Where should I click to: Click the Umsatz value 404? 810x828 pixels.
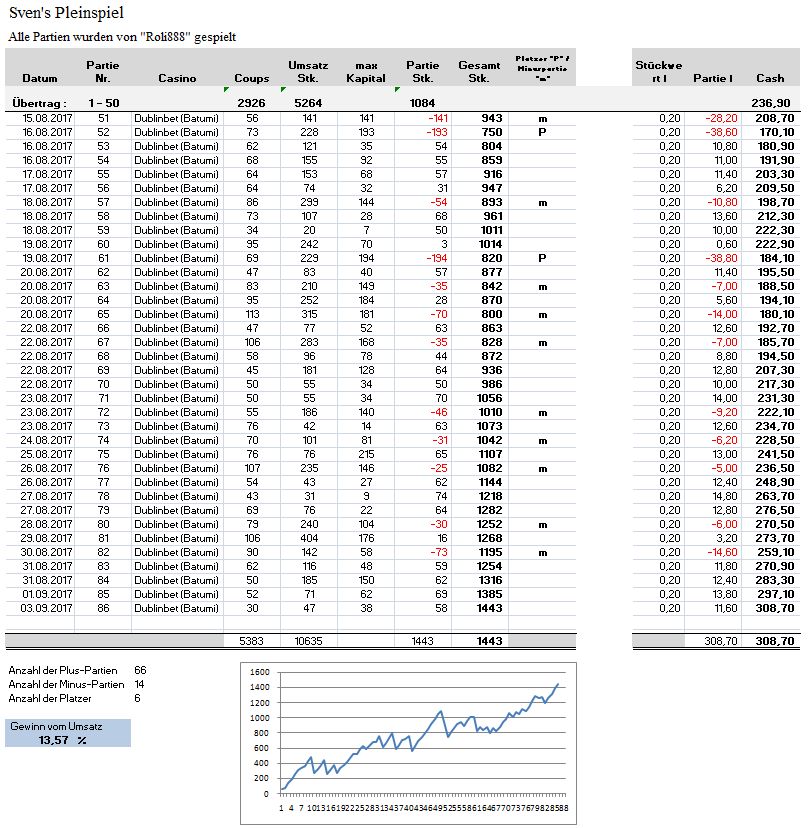309,537
